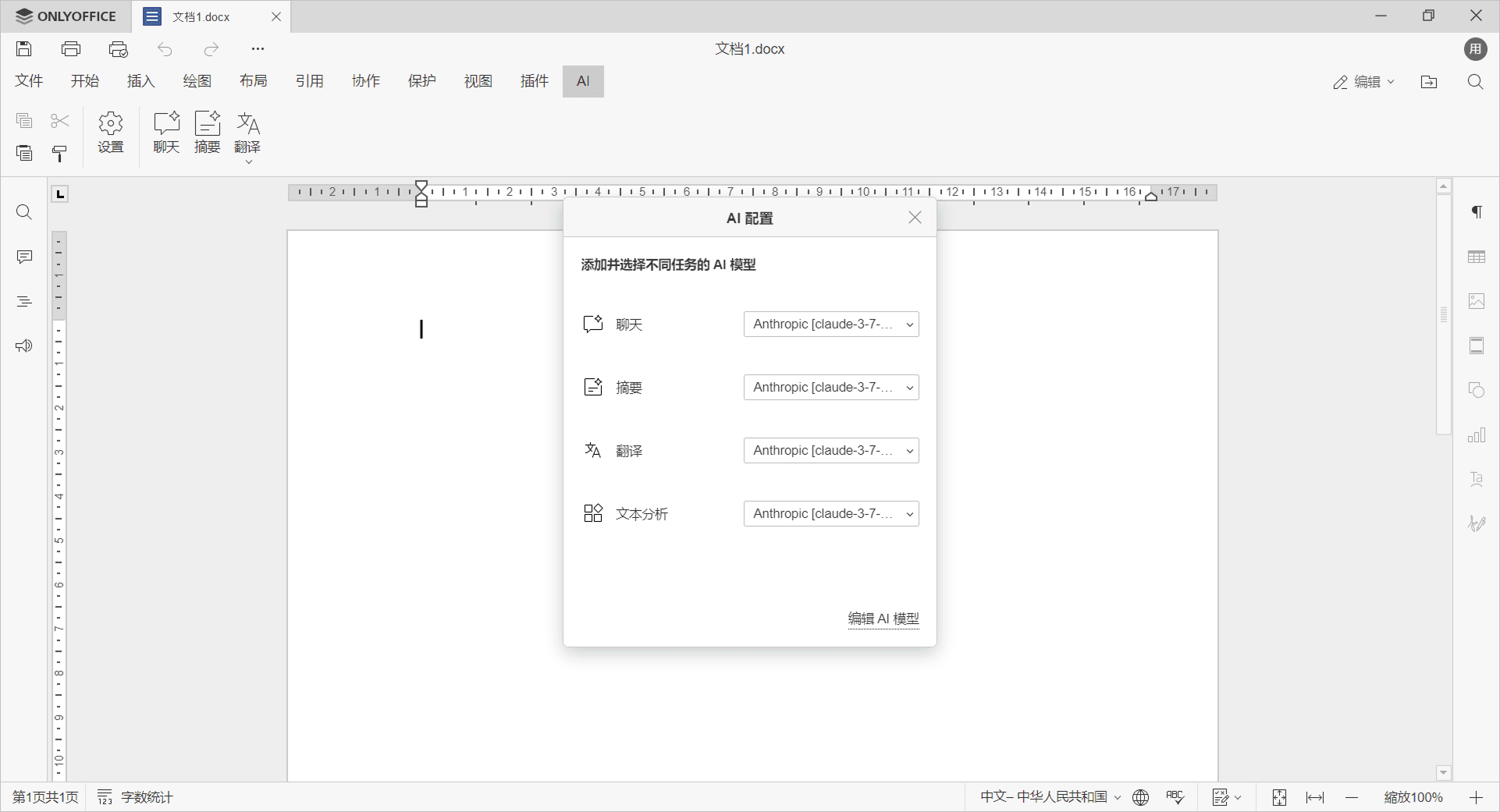
Task: Open table settings in right sidebar
Action: point(1477,257)
